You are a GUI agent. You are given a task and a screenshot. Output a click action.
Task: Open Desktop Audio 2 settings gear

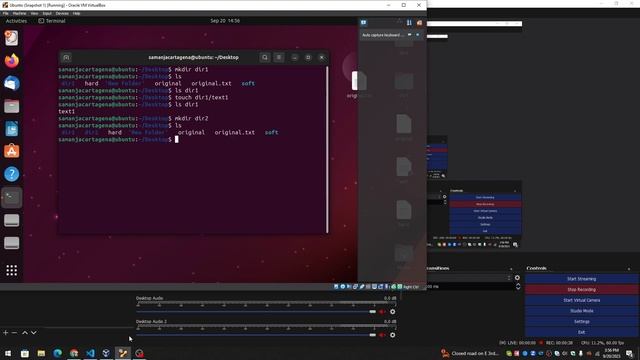coord(392,335)
